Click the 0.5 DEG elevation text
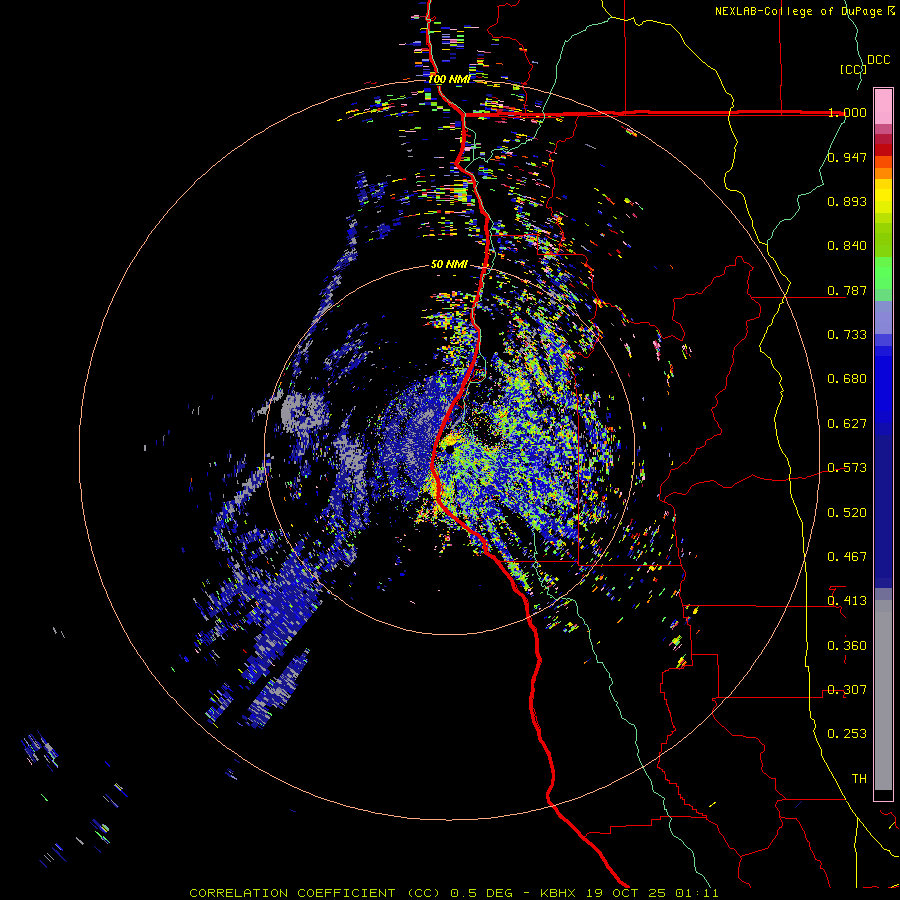900x900 pixels. pyautogui.click(x=481, y=893)
